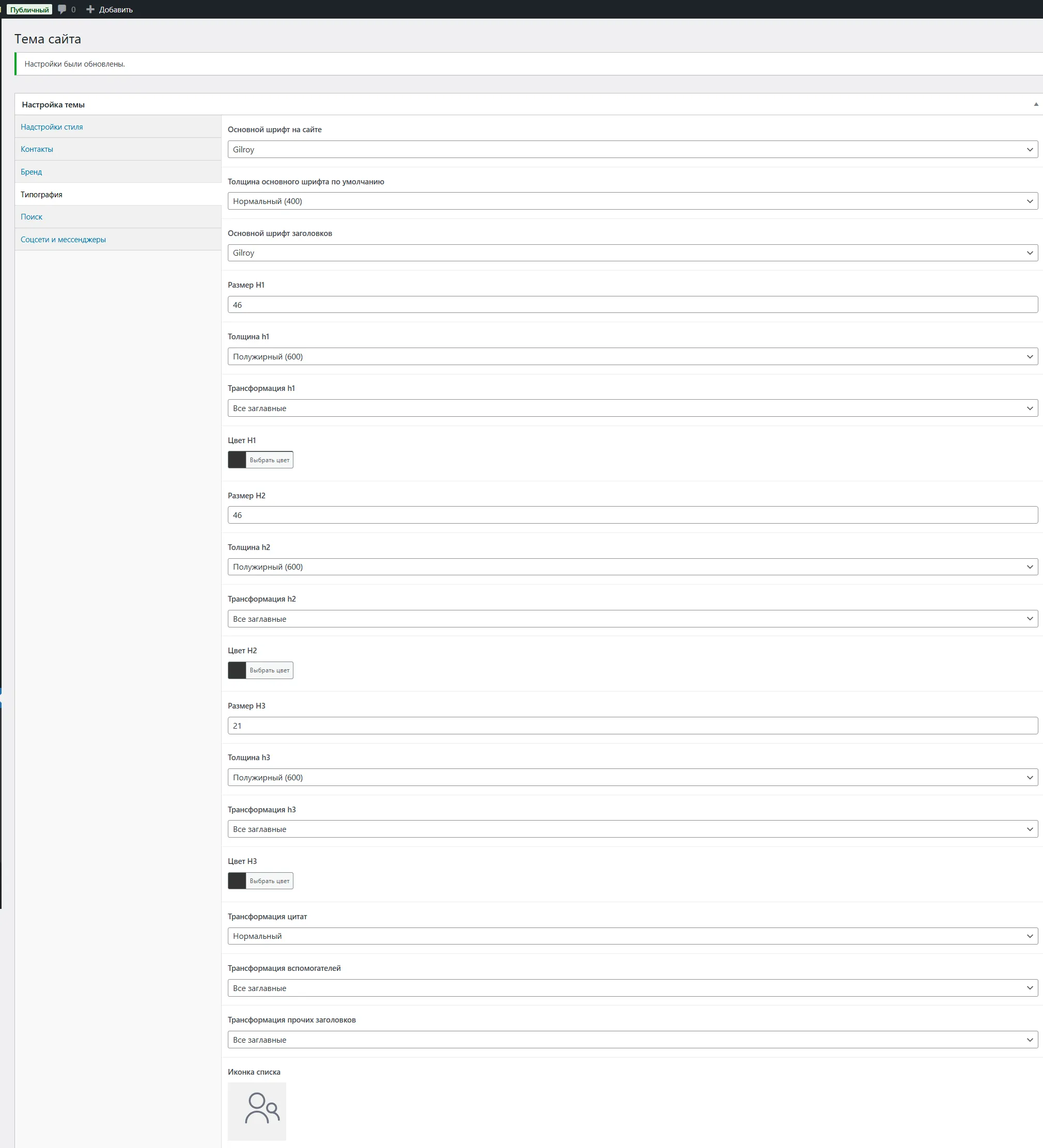Click the comments bubble icon in admin bar
This screenshot has width=1043, height=1148.
pos(62,9)
